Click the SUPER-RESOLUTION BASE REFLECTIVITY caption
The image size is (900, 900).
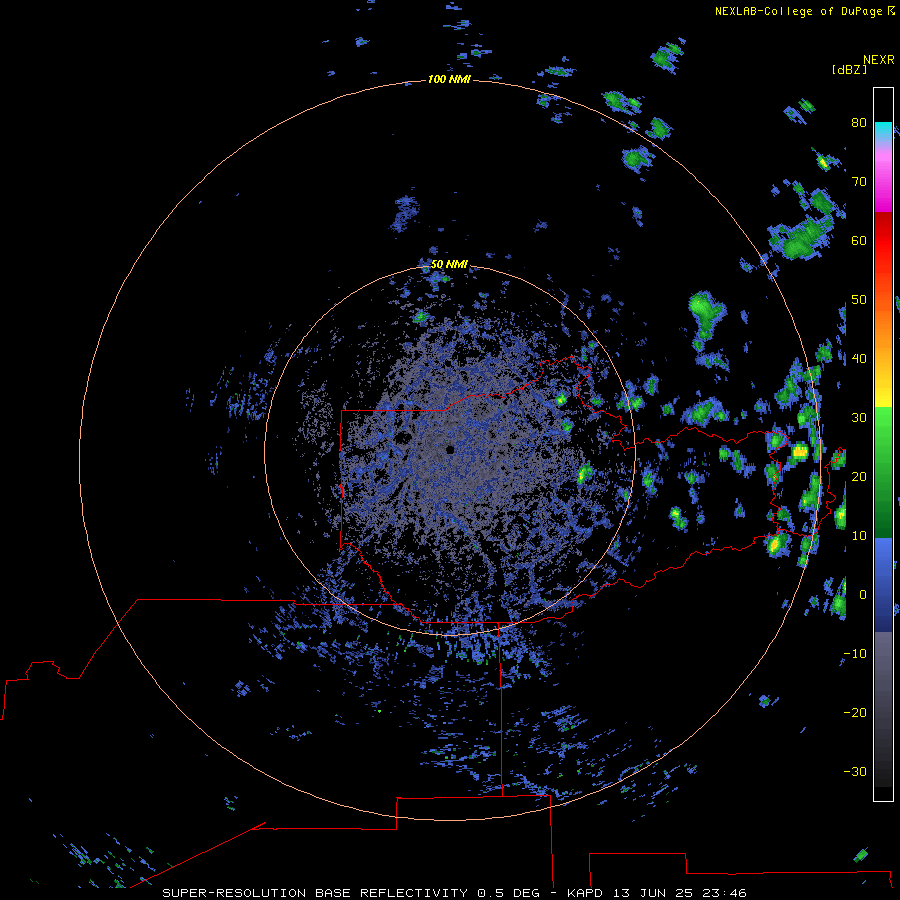tap(315, 893)
